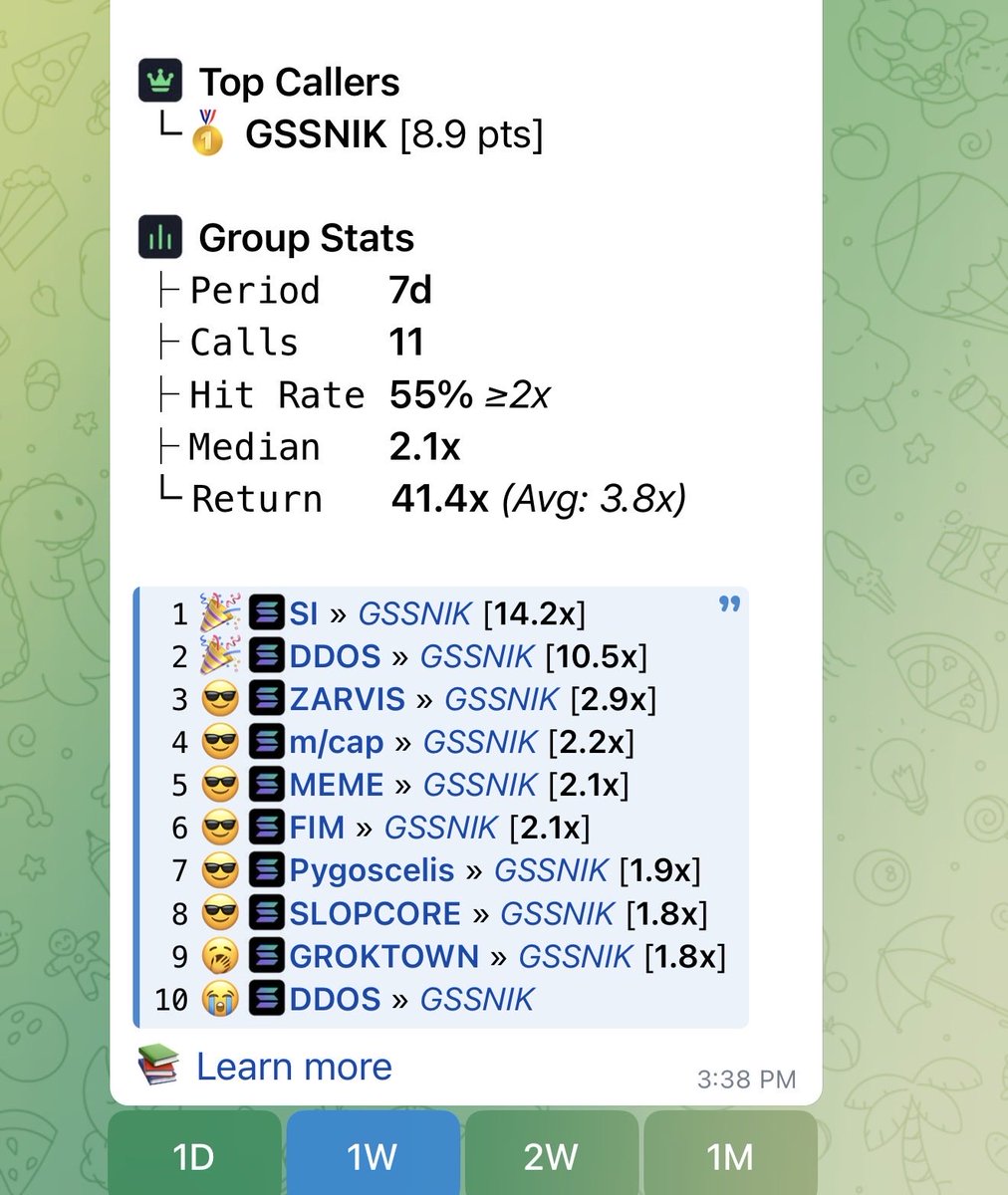Click the 14.2x multiplier in row 1
1008x1195 pixels.
pyautogui.click(x=534, y=612)
